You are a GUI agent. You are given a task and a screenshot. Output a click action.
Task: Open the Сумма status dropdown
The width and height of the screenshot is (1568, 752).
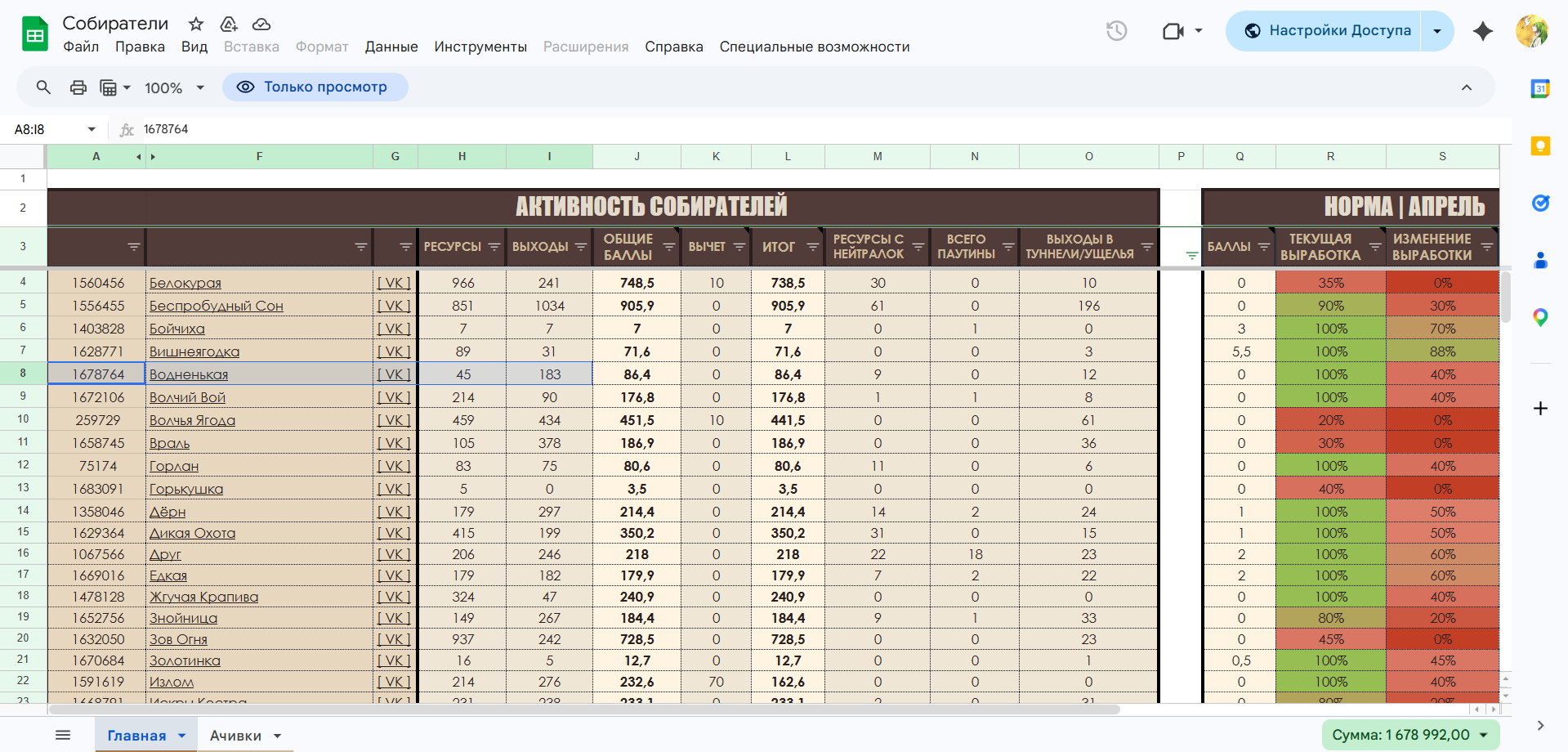point(1409,735)
